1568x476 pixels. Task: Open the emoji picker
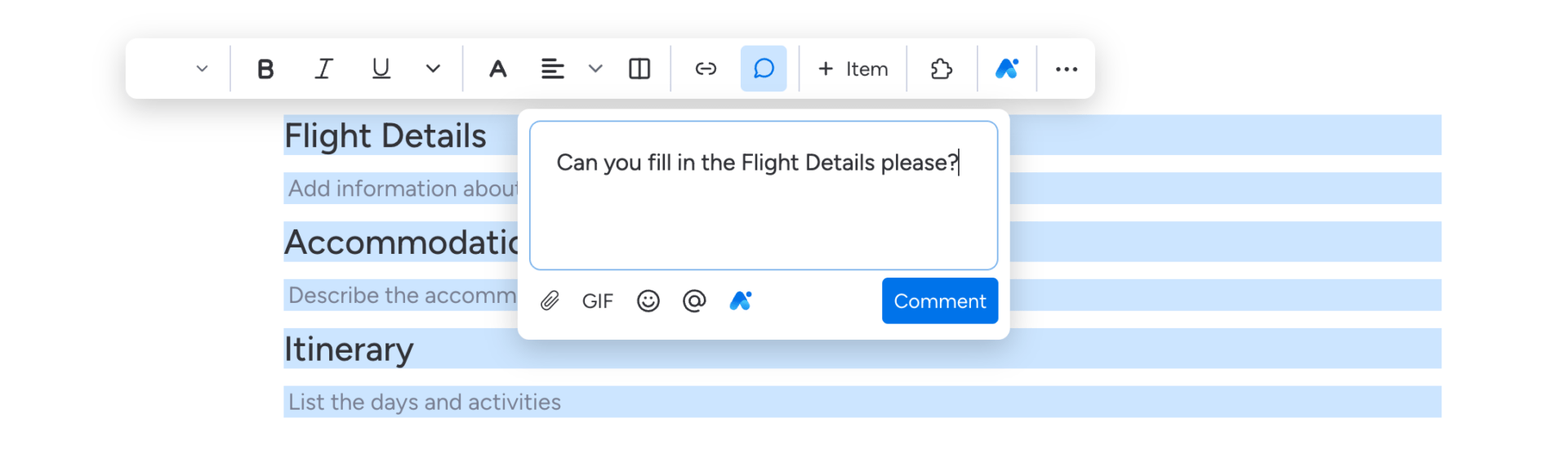point(648,301)
